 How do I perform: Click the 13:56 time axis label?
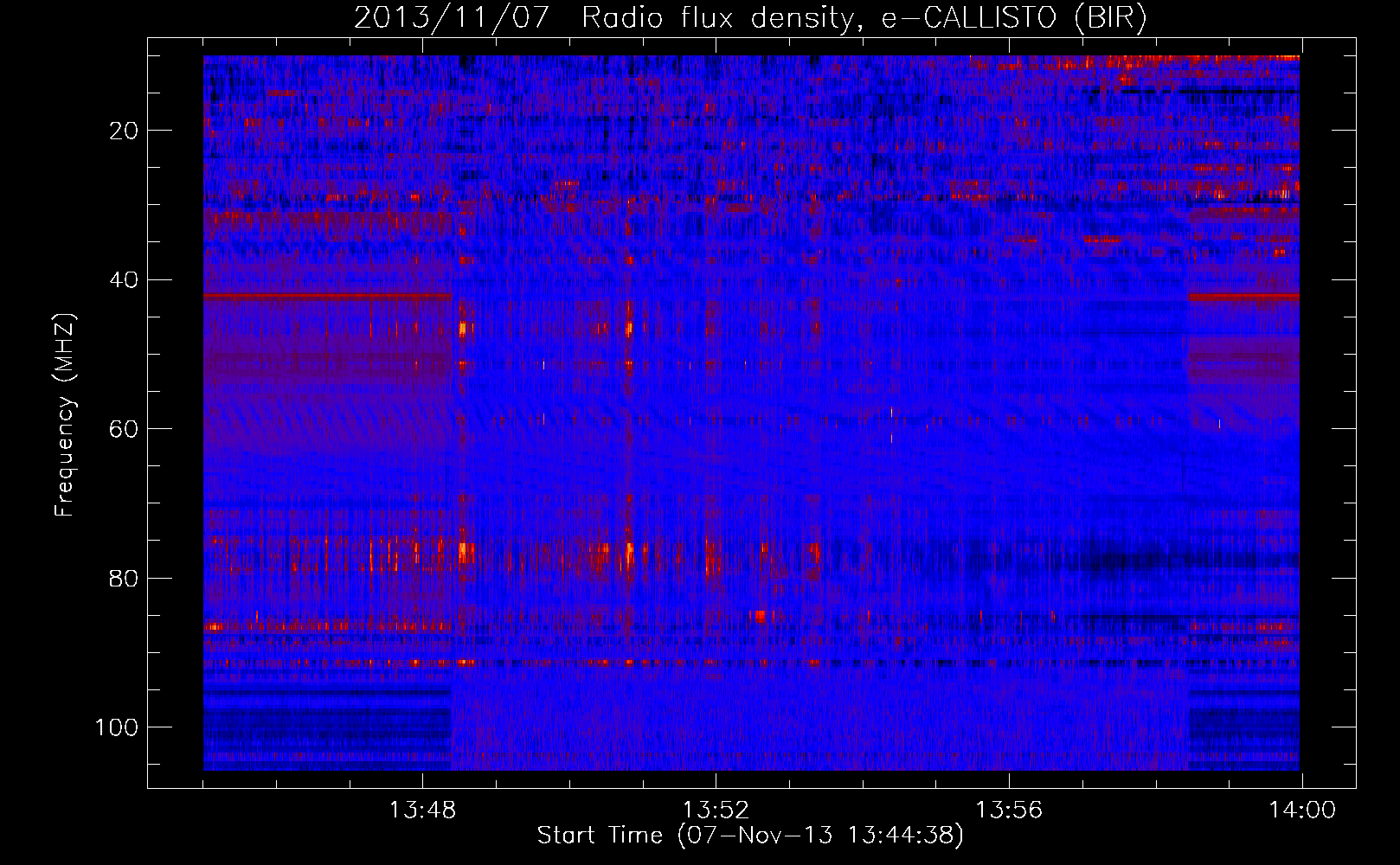[x=1009, y=811]
